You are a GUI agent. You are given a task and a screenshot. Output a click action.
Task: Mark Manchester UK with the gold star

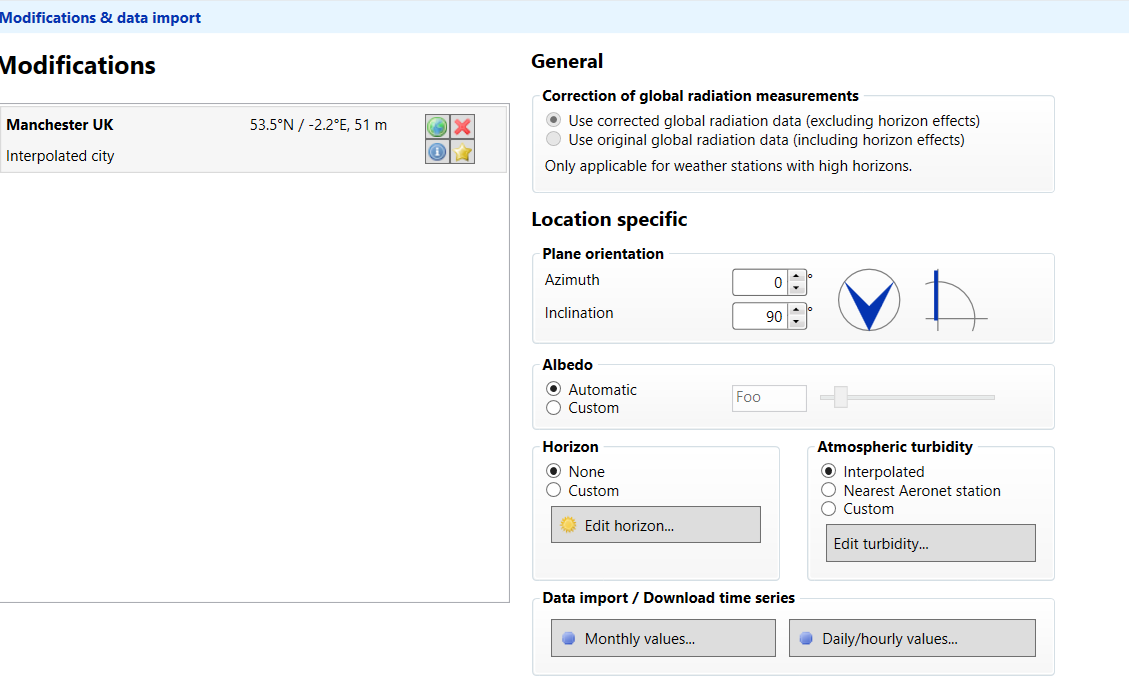[x=462, y=152]
